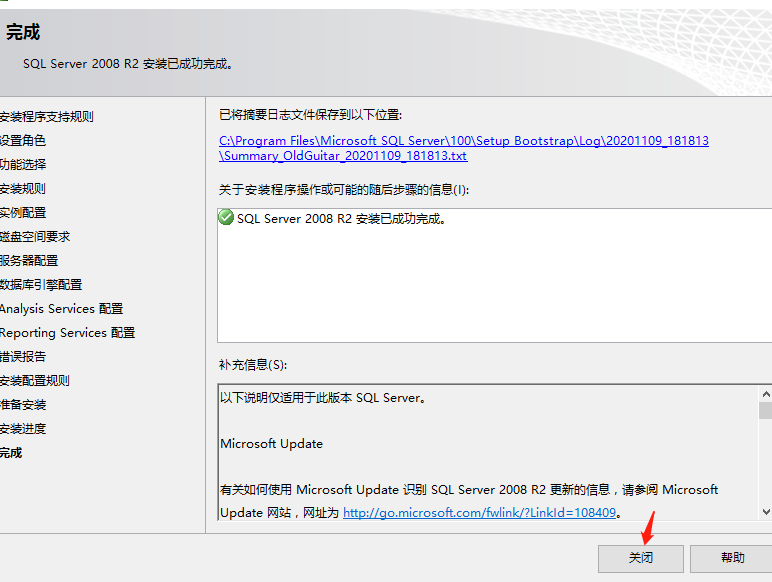Click the 帮助 button

(732, 558)
